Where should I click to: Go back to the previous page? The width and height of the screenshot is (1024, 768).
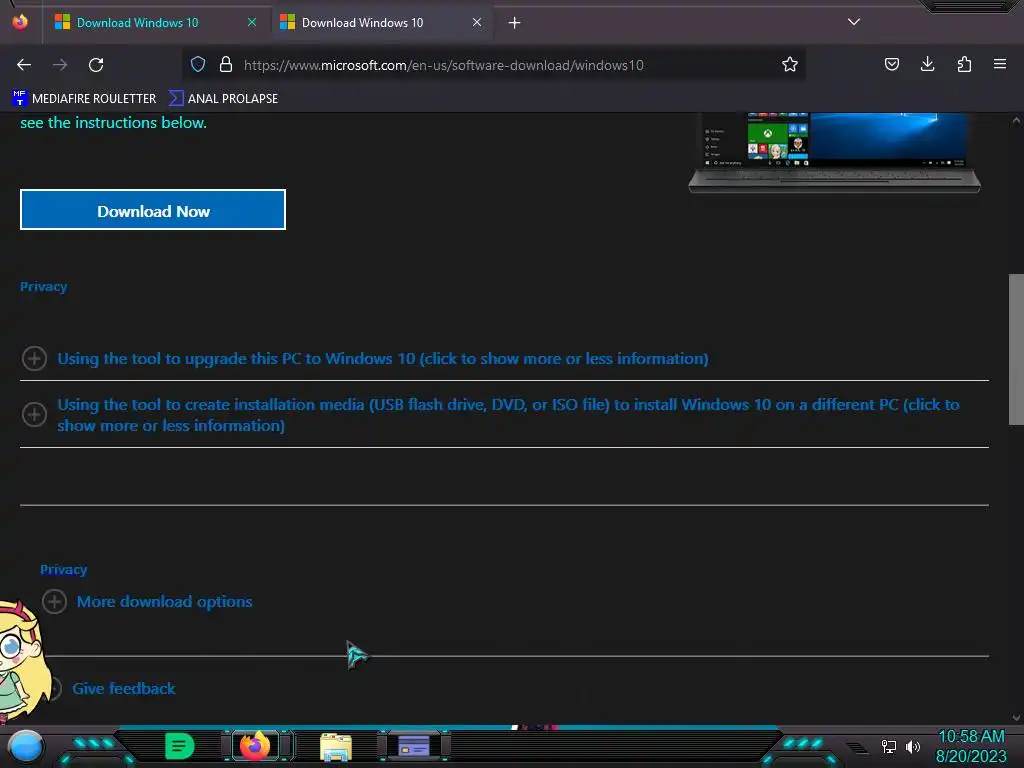tap(24, 65)
